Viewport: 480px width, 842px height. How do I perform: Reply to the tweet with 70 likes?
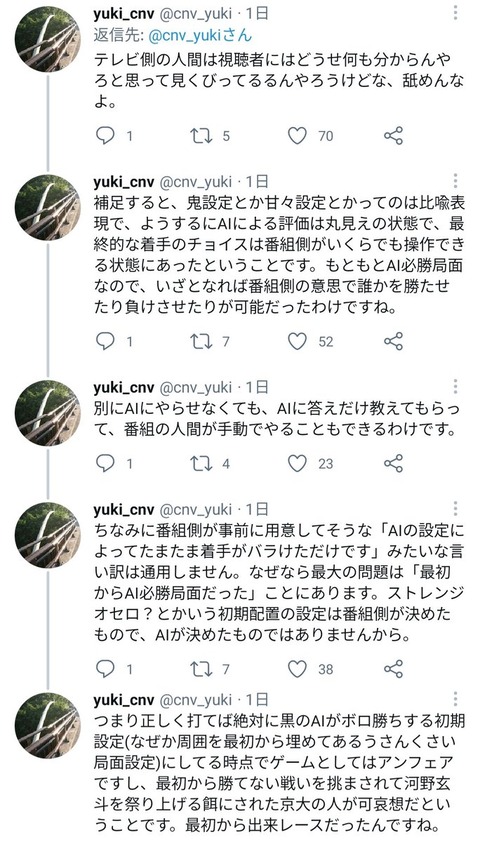pyautogui.click(x=105, y=135)
